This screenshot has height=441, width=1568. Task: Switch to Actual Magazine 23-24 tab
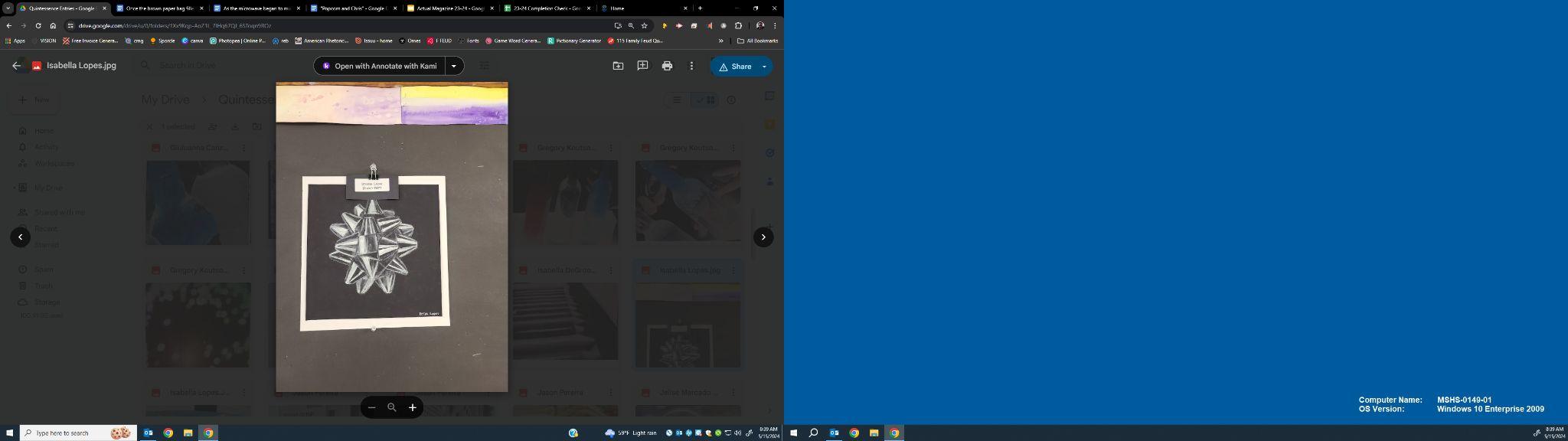pyautogui.click(x=450, y=8)
